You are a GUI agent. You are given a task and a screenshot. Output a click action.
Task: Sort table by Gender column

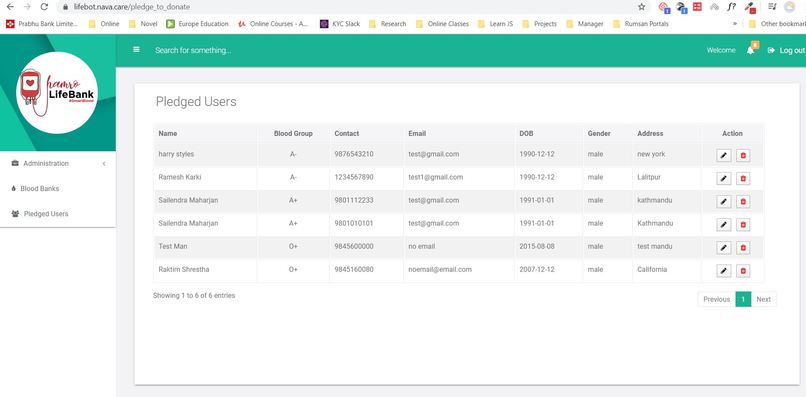(608, 133)
